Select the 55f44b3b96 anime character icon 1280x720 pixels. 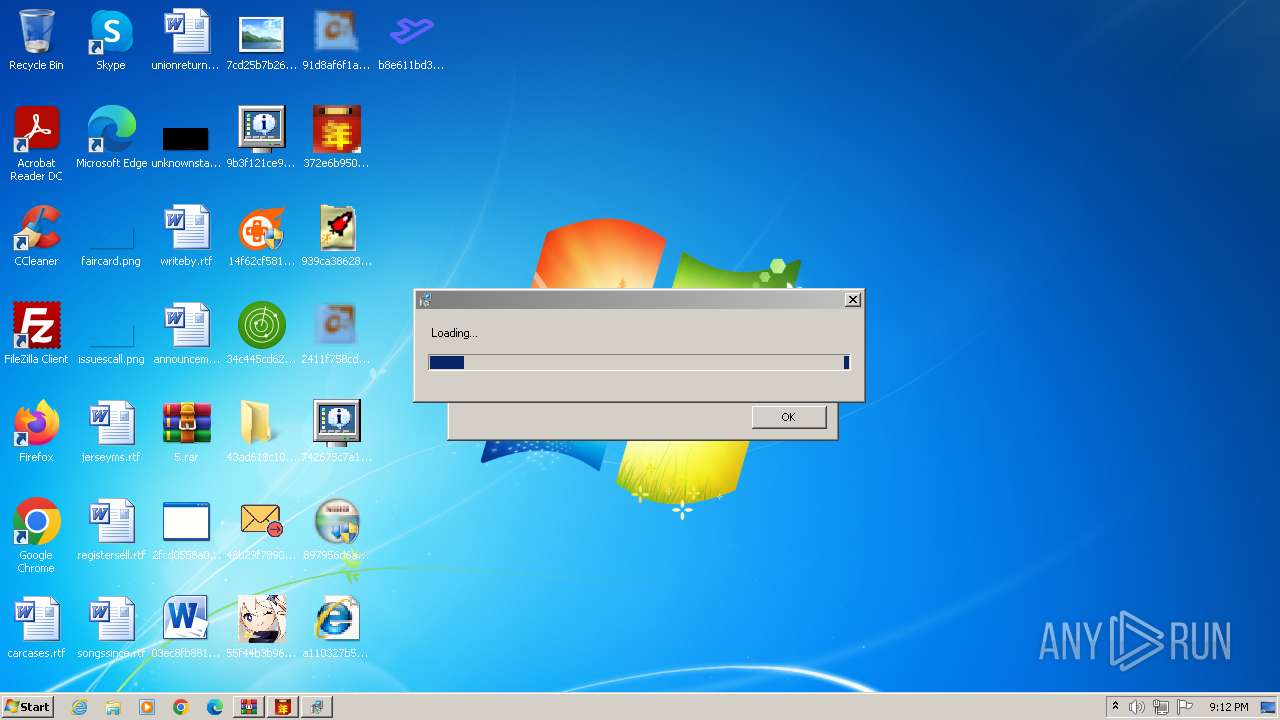click(x=261, y=629)
